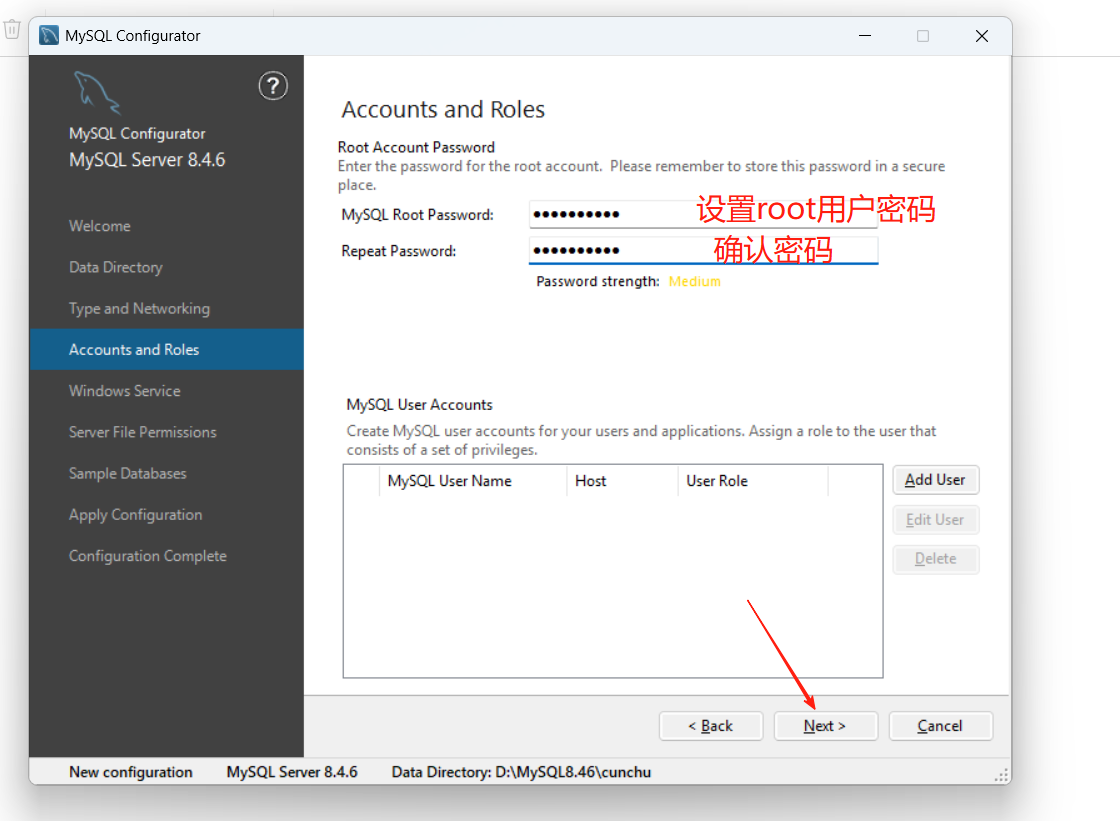Close the MySQL Configurator window

(x=982, y=36)
